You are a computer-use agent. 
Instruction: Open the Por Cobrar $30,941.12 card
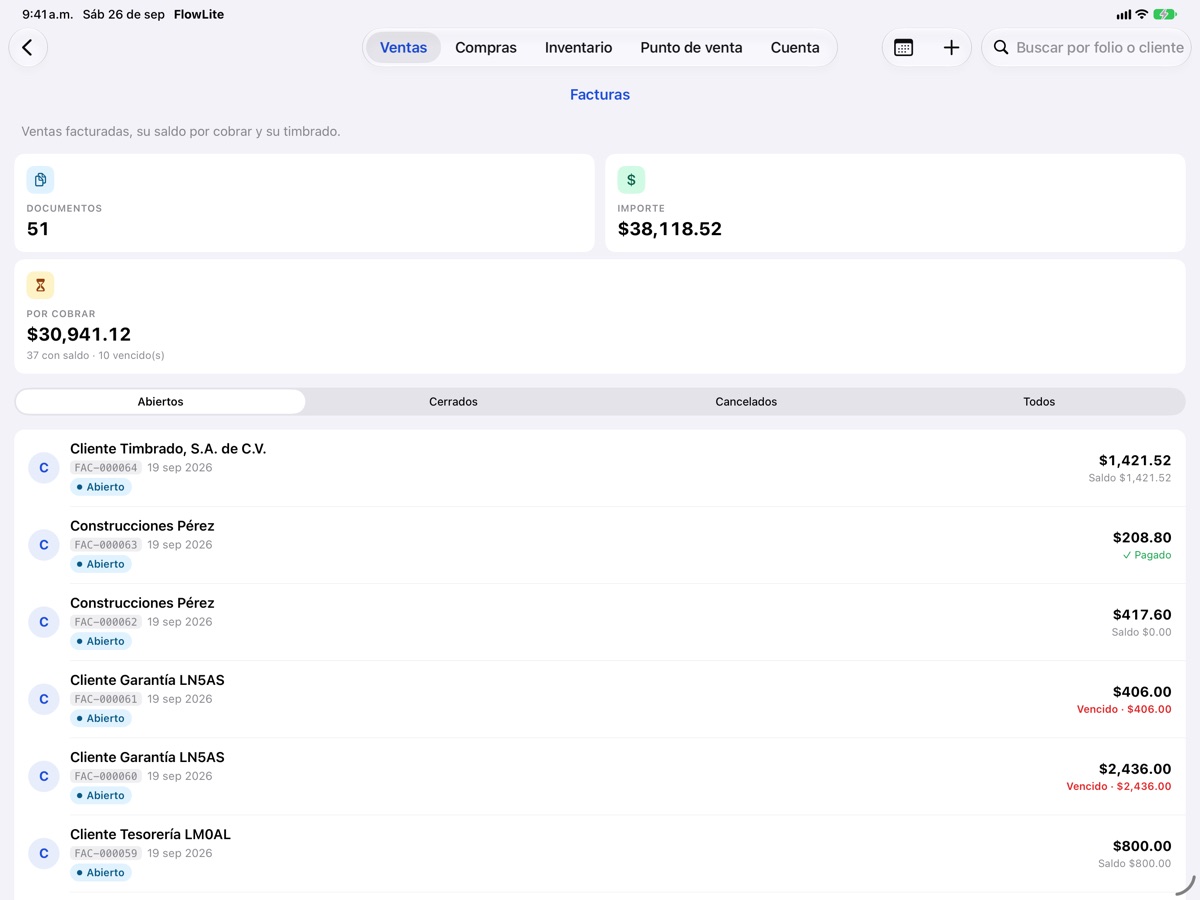pos(600,316)
